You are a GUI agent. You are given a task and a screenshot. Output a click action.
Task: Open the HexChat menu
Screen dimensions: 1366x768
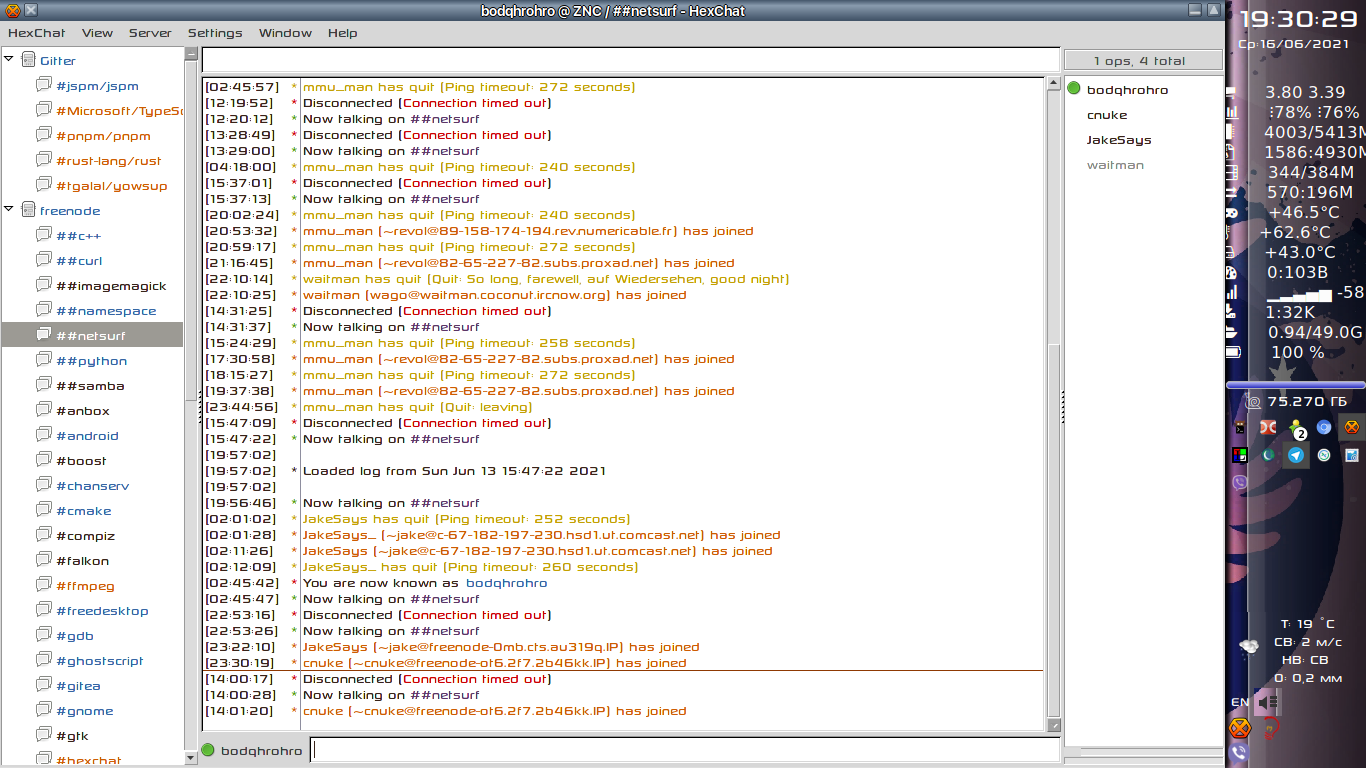[36, 33]
